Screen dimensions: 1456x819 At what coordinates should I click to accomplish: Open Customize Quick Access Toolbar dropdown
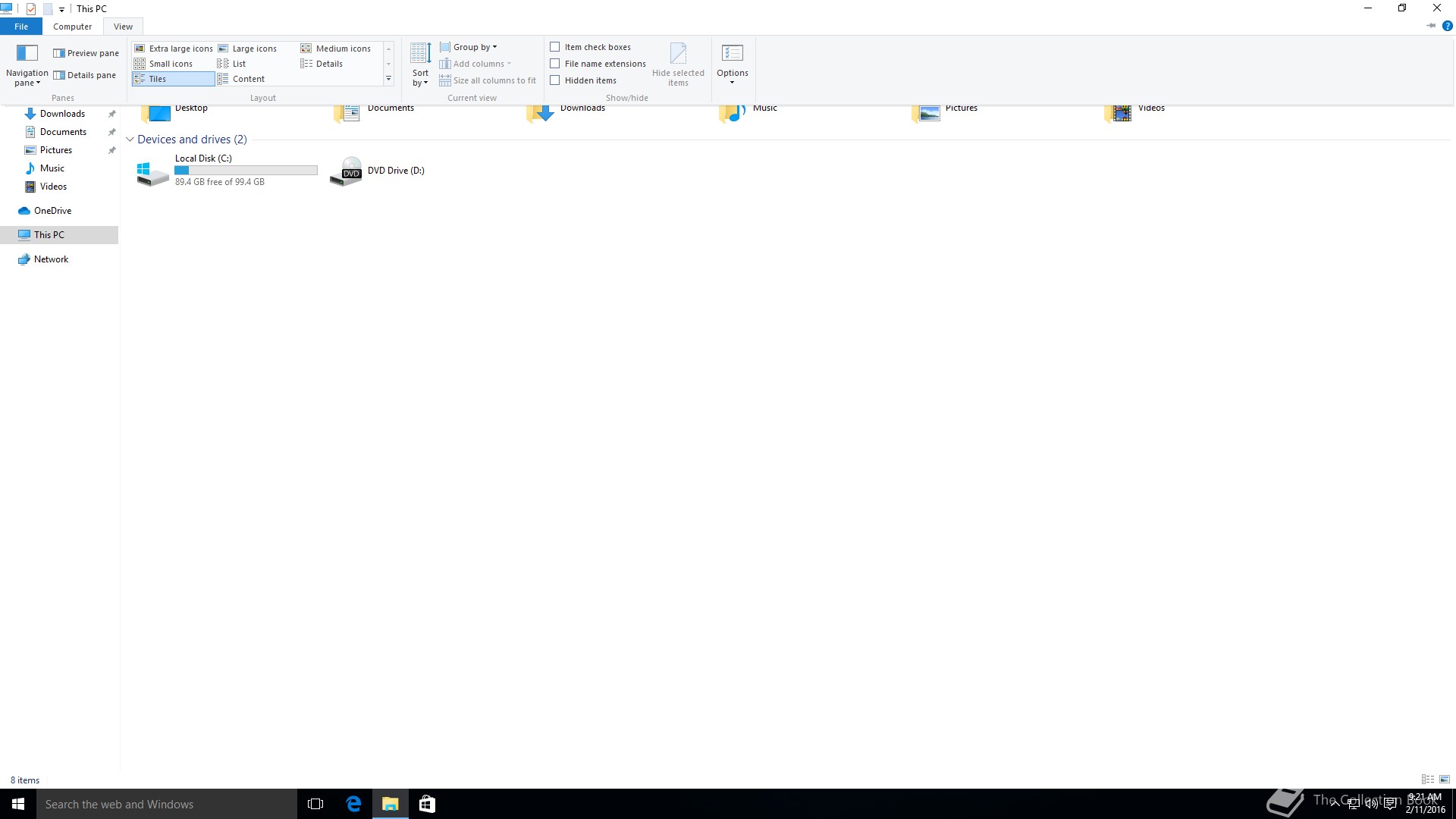coord(61,10)
